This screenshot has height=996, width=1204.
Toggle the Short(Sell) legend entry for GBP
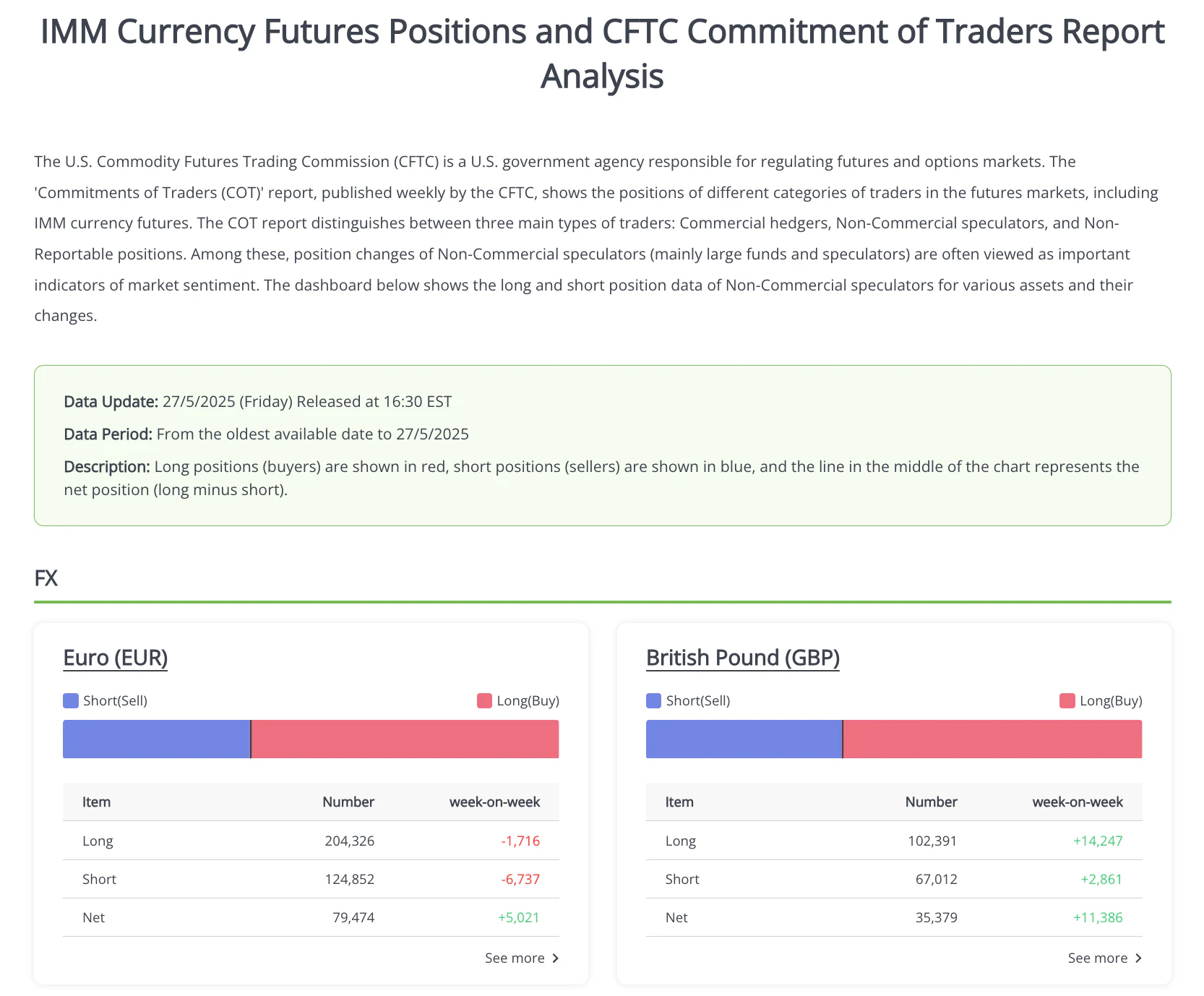point(687,700)
